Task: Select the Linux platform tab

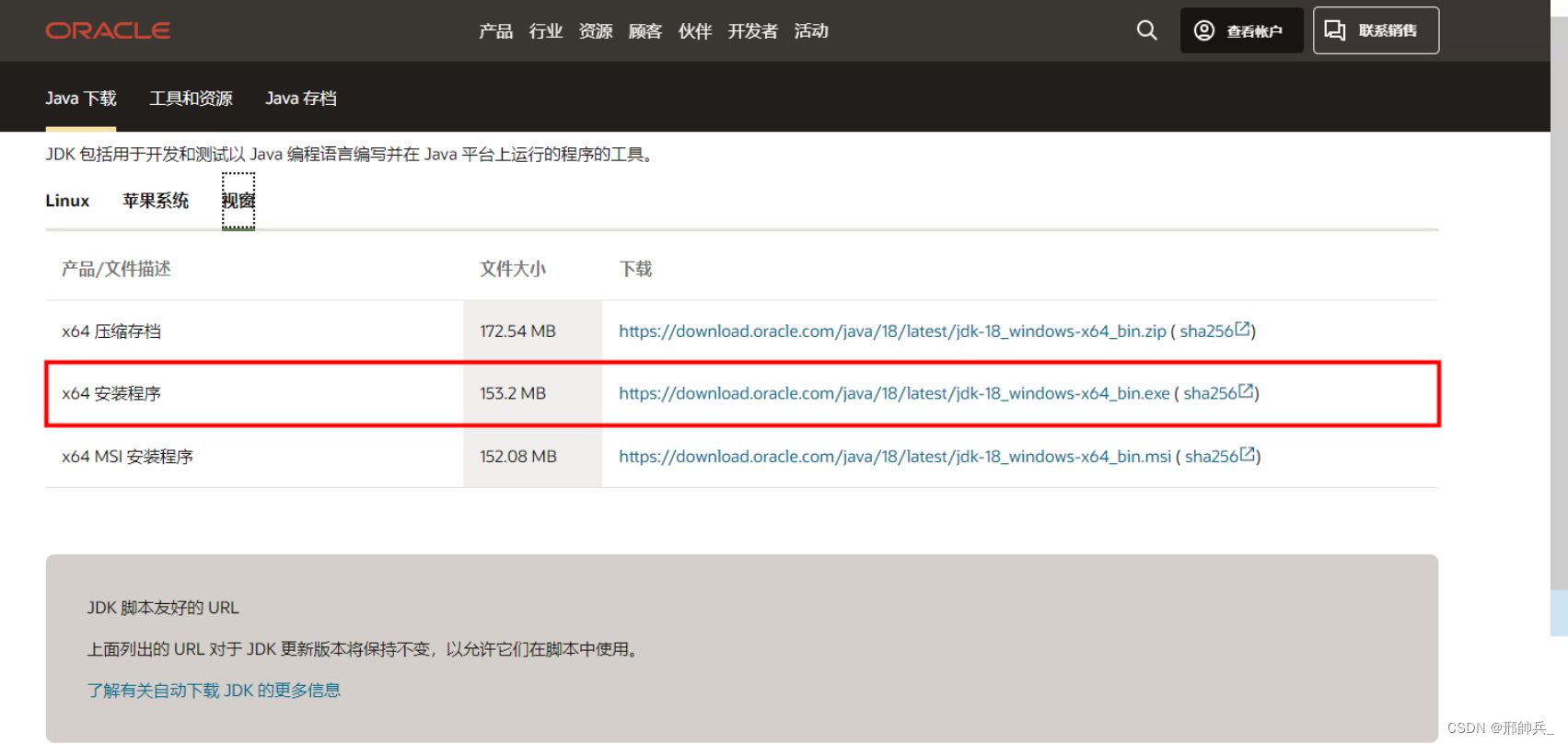Action: (x=67, y=201)
